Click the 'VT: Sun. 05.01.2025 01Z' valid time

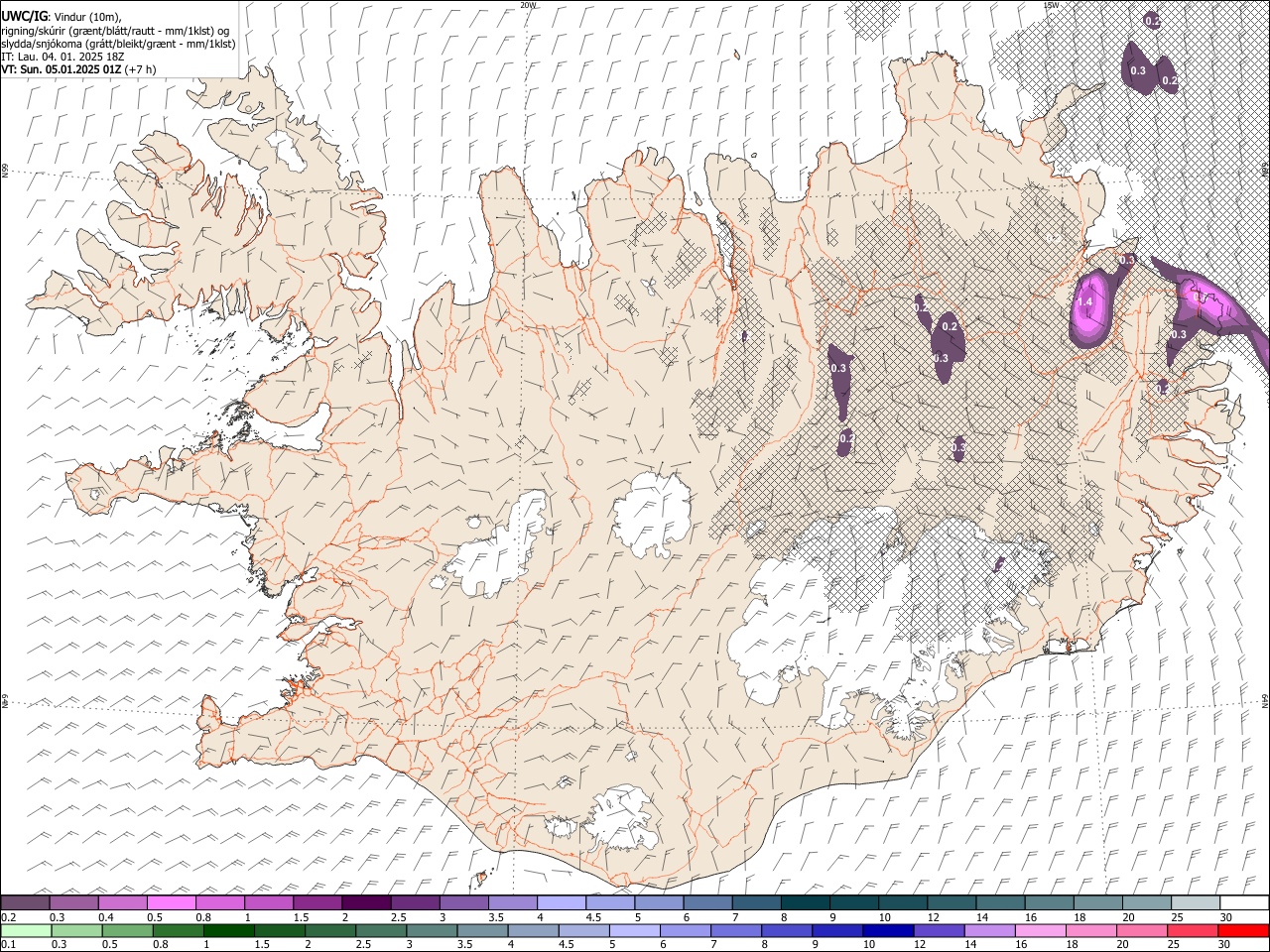coord(62,69)
